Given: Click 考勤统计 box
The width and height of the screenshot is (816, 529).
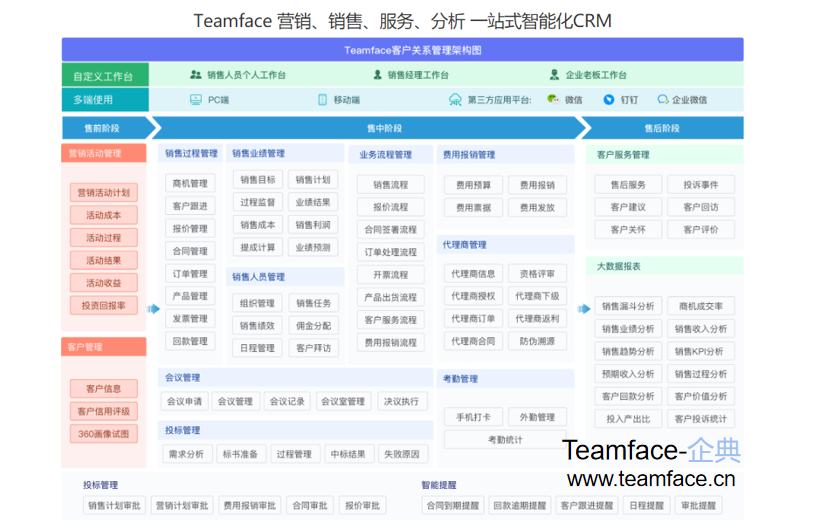Looking at the screenshot, I should coord(505,440).
